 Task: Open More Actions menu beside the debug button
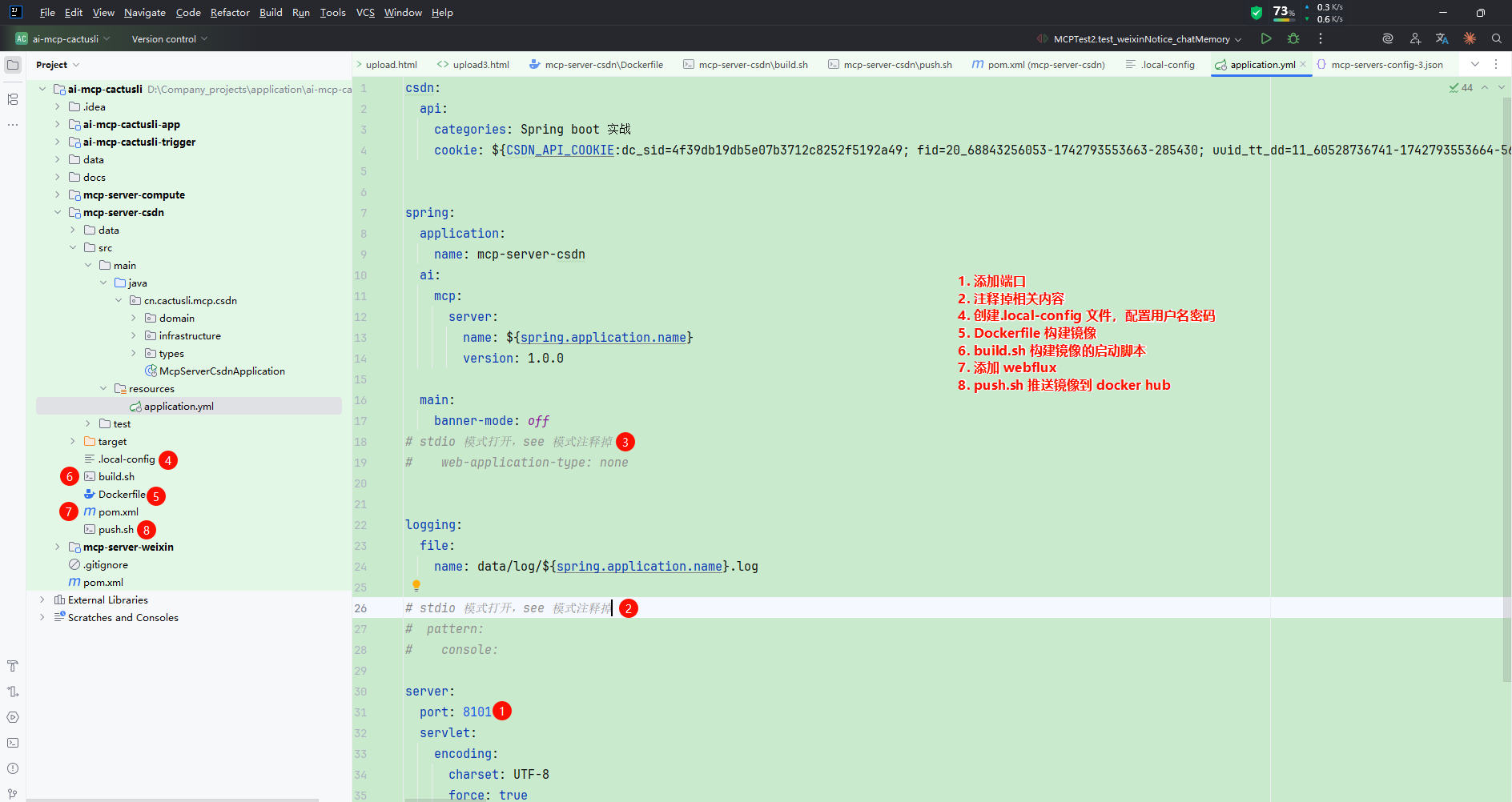(1321, 38)
